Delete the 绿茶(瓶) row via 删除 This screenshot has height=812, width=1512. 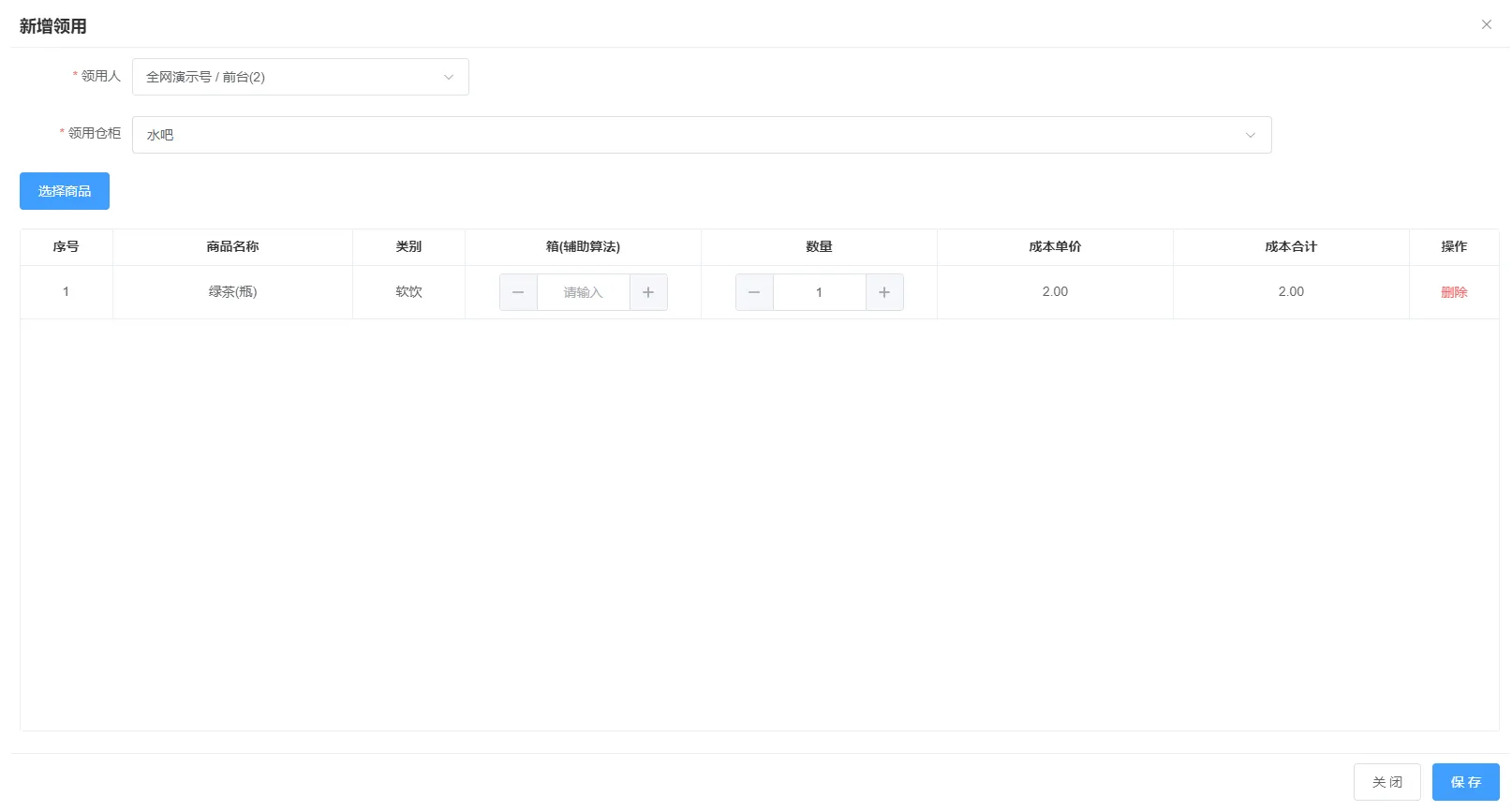coord(1454,292)
